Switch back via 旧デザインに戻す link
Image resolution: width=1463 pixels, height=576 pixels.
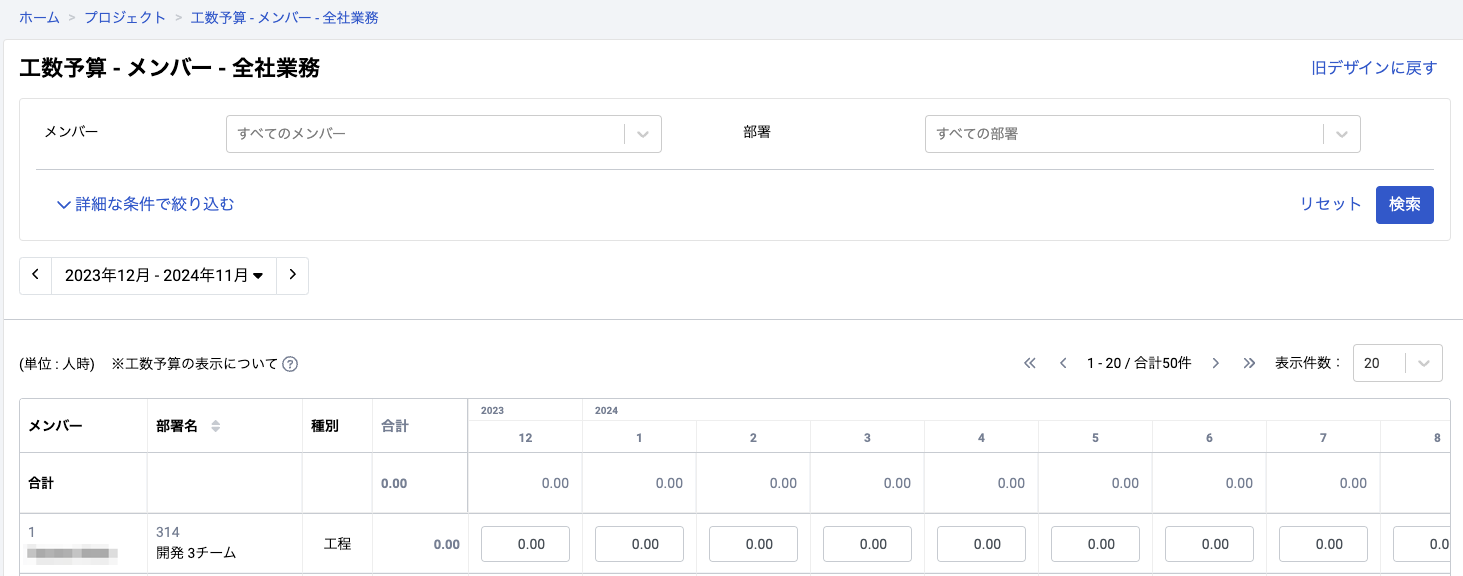click(x=1374, y=68)
